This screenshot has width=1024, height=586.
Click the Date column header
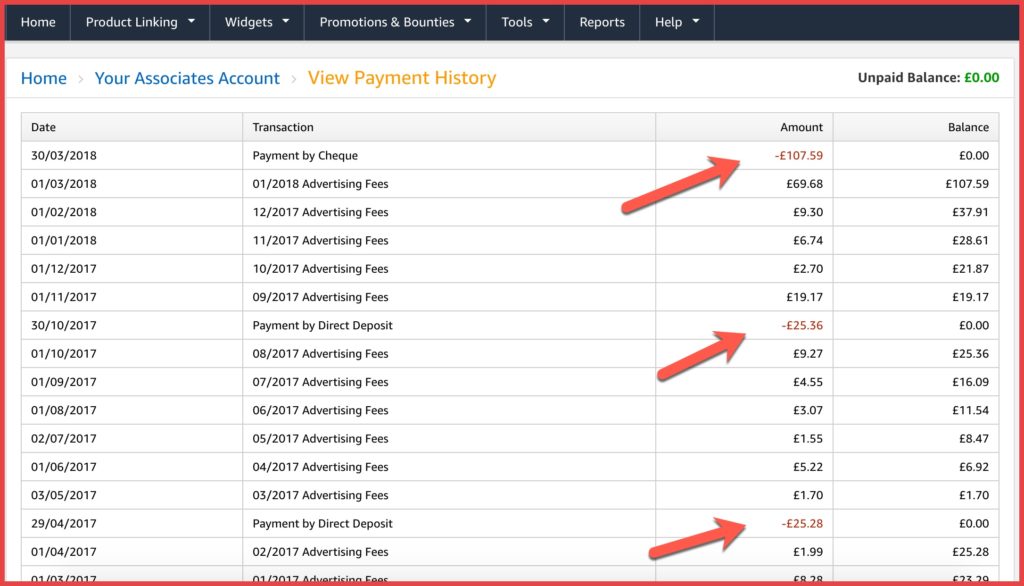[132, 127]
